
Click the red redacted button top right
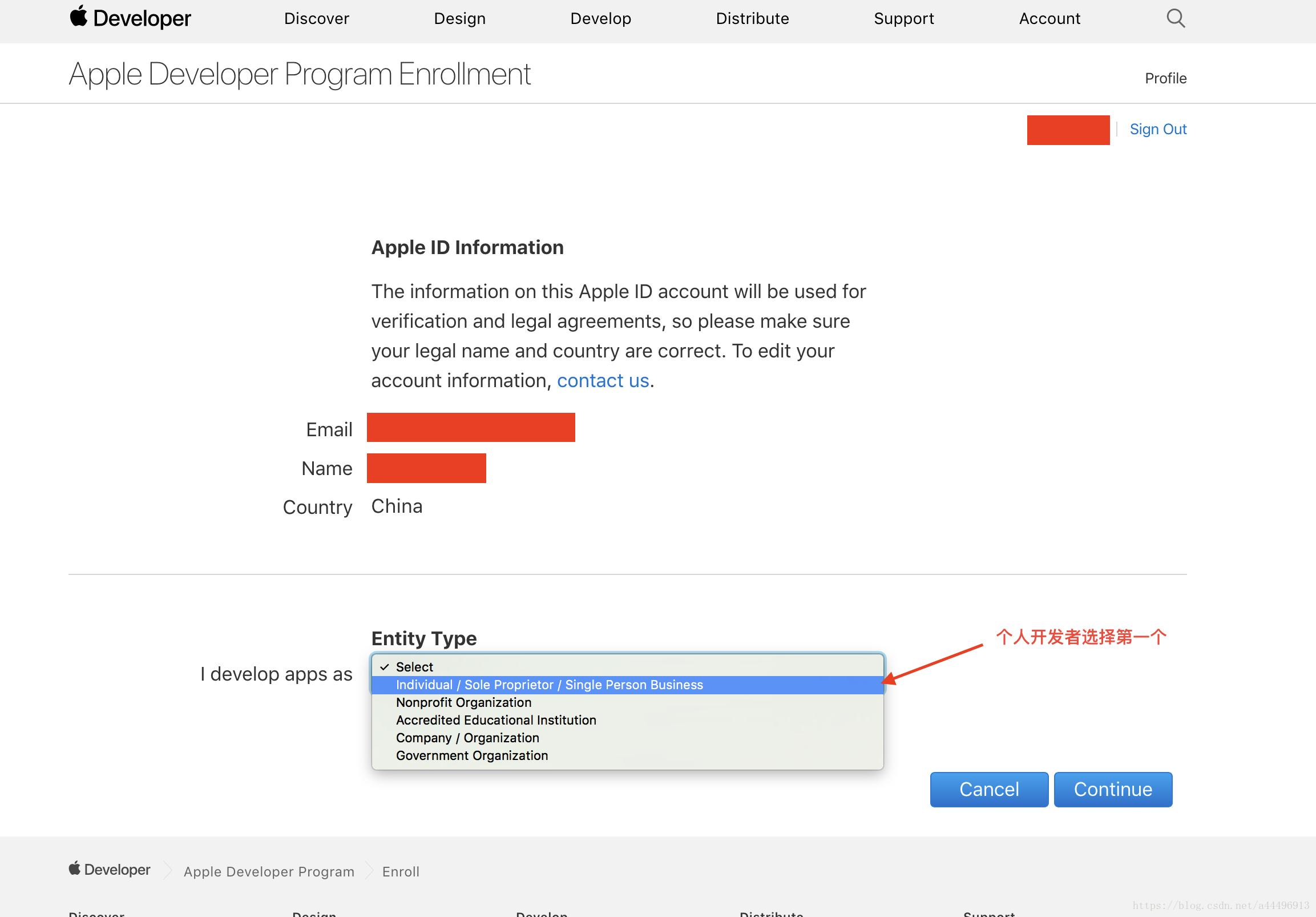coord(1067,129)
